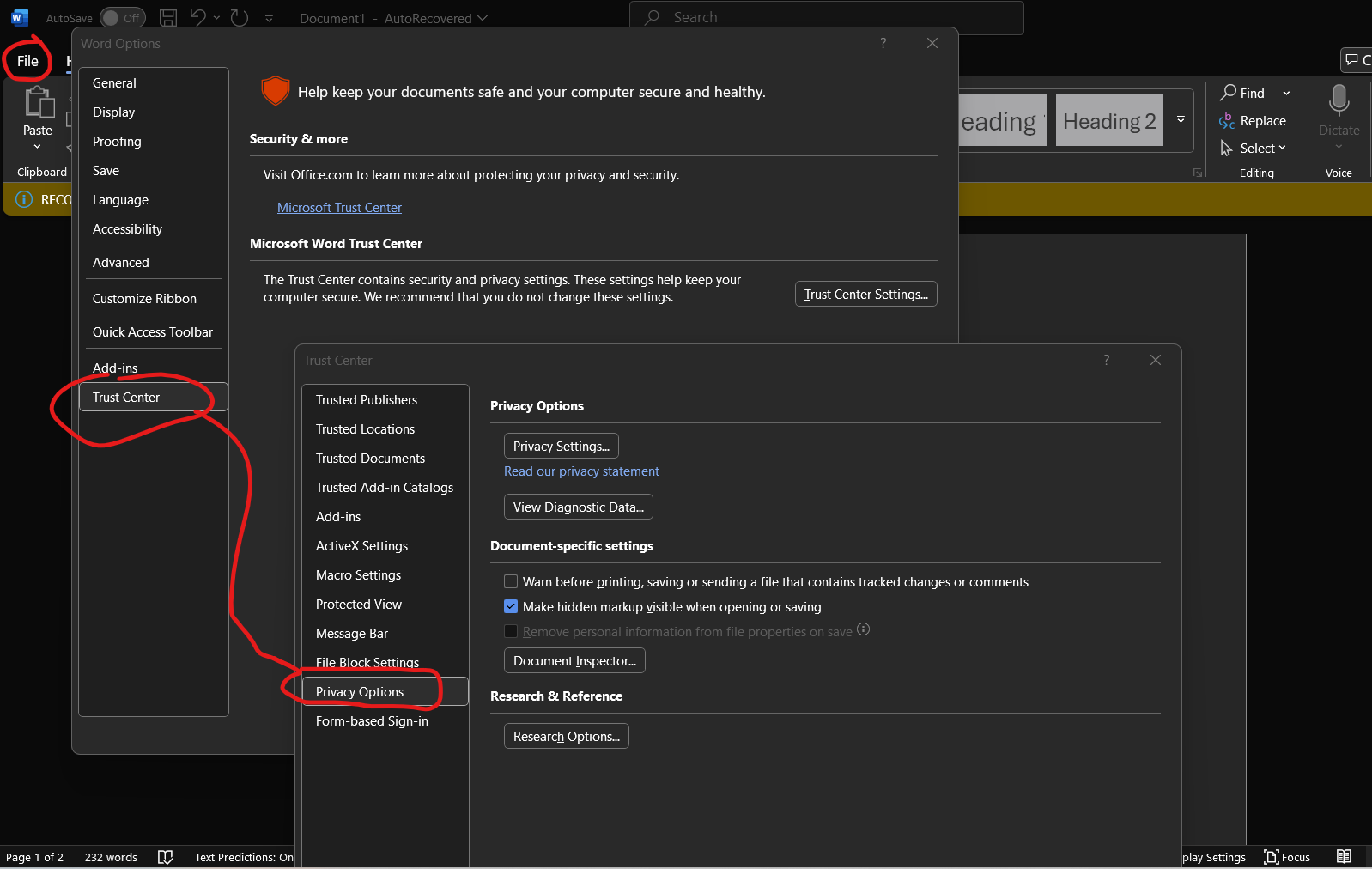This screenshot has width=1372, height=869.
Task: Click the Trust Center help question mark
Action: click(1106, 360)
